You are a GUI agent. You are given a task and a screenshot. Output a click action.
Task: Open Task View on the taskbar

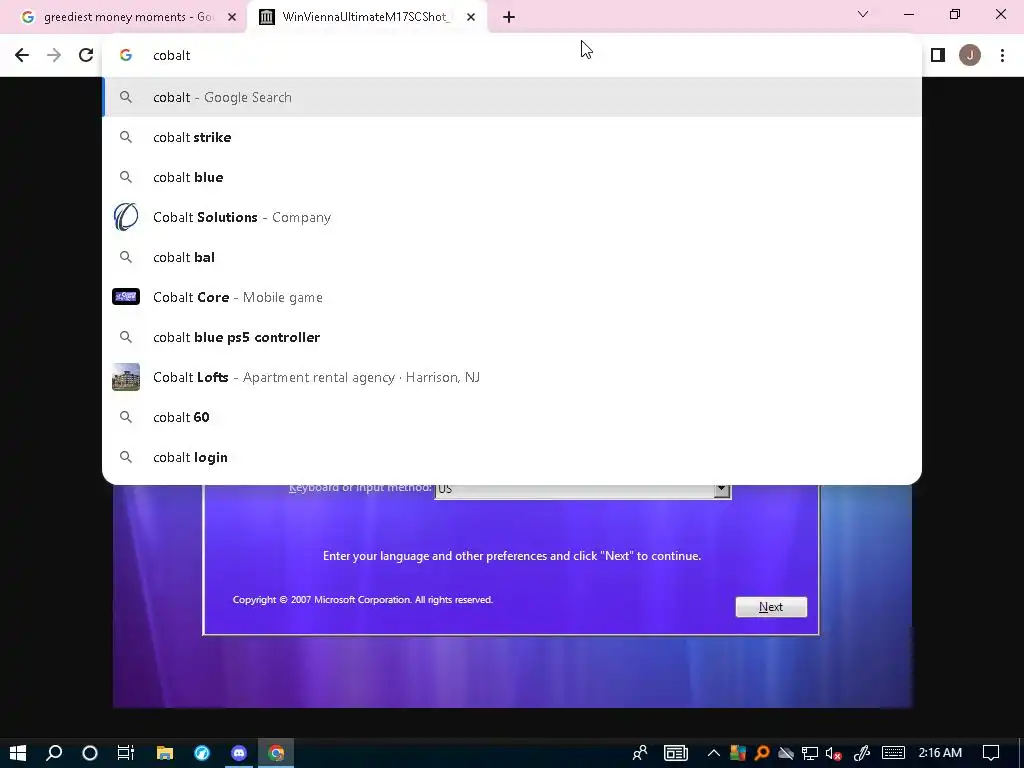[126, 753]
